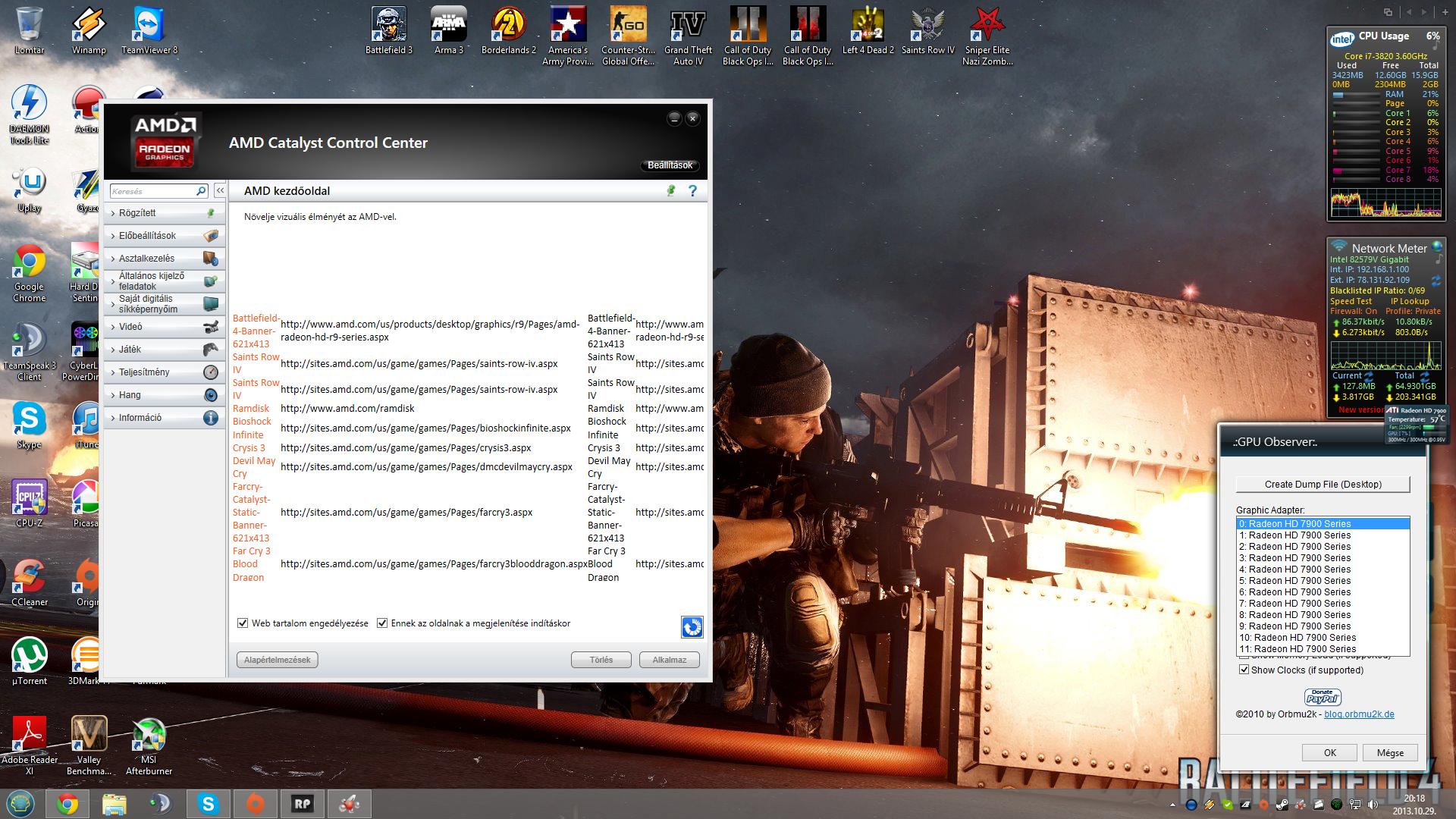Expand Saját digitális síkképernyőm category
This screenshot has height=819, width=1456.
(x=165, y=304)
